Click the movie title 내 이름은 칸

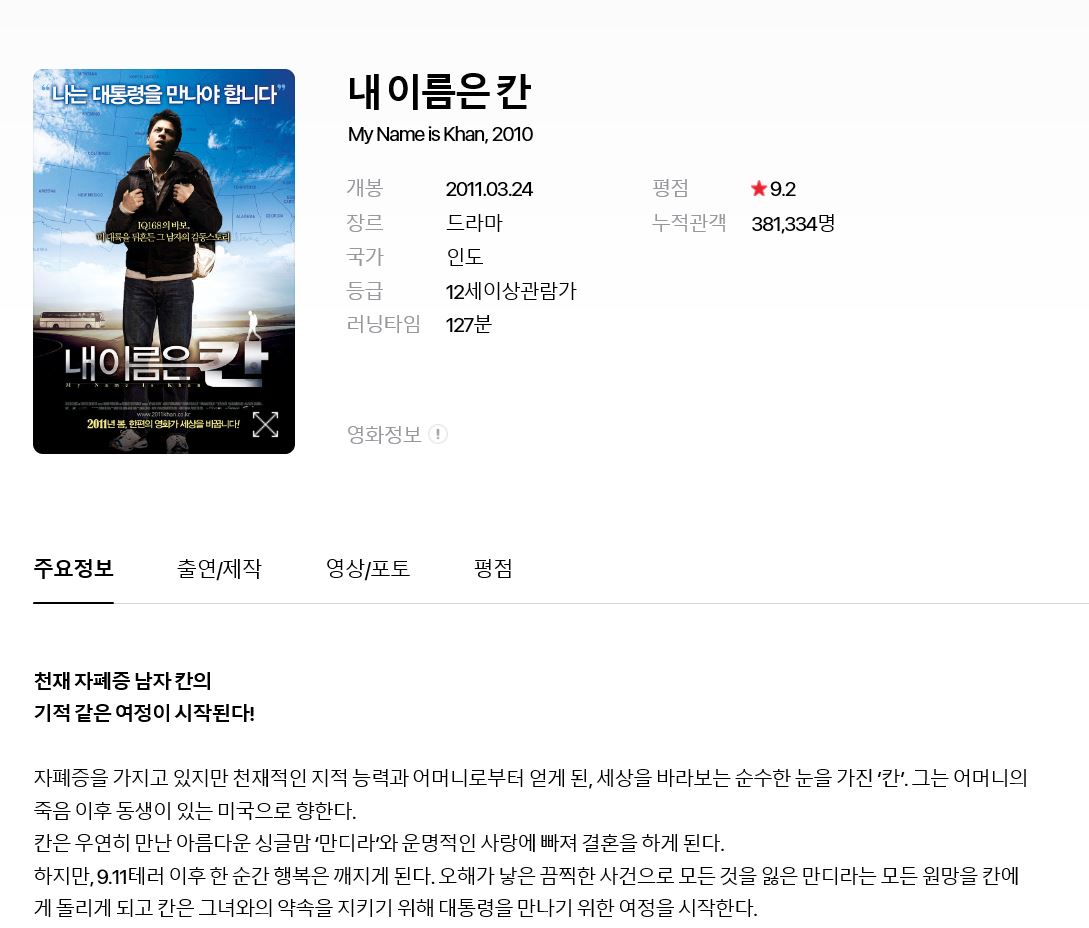[x=440, y=92]
